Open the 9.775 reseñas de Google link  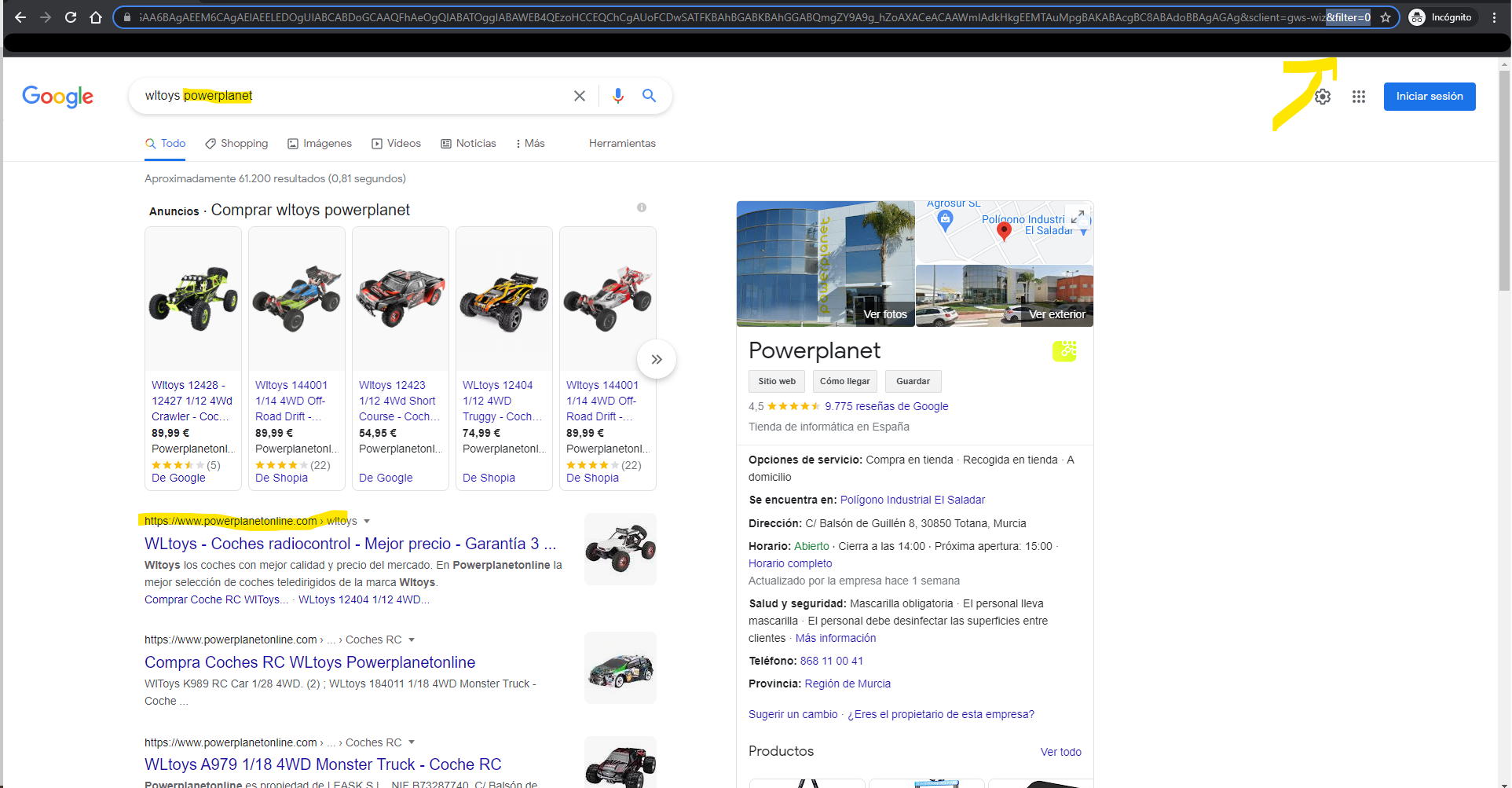887,406
